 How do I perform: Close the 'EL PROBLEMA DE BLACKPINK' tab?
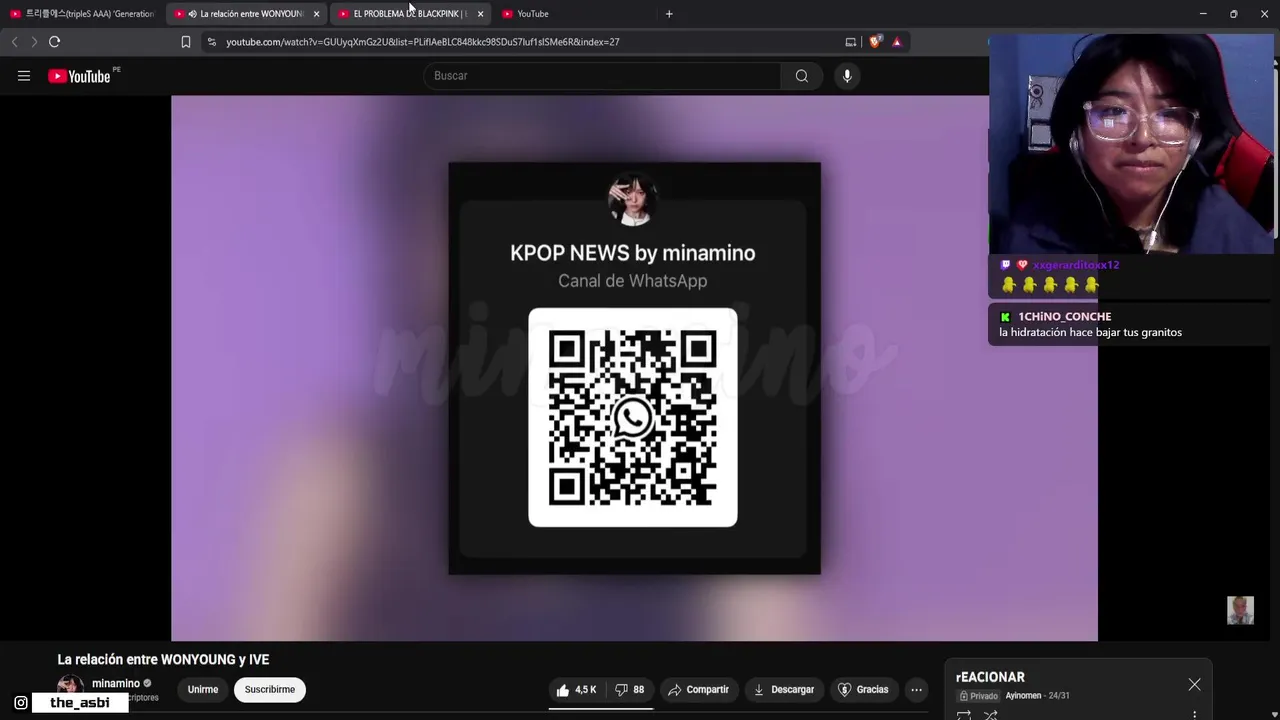click(x=480, y=14)
